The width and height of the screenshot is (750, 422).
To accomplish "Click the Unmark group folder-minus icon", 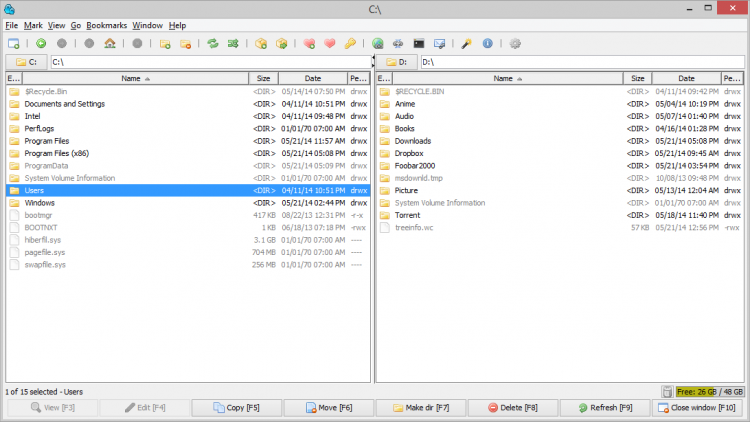I will coord(186,44).
